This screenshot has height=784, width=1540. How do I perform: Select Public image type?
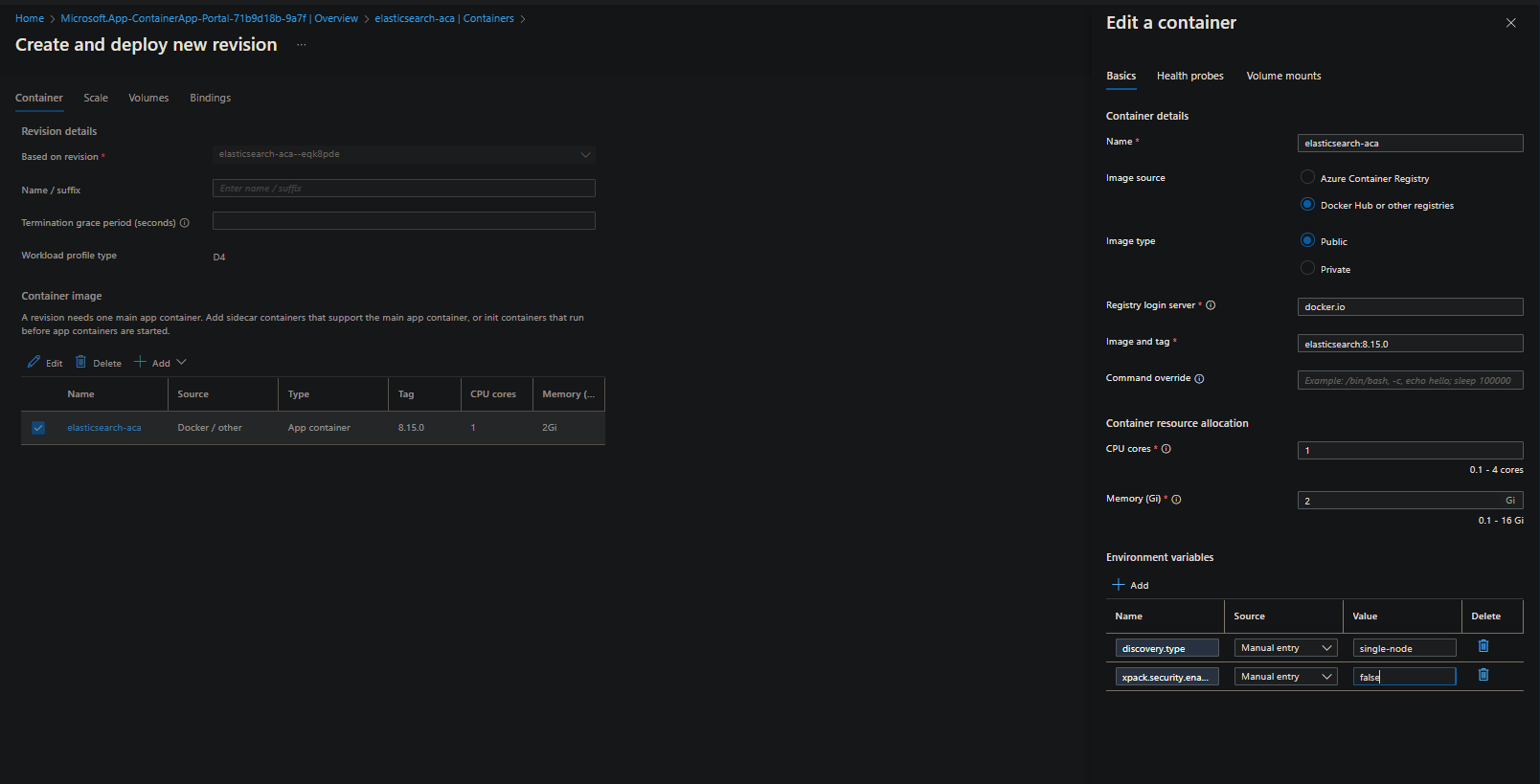pos(1307,240)
